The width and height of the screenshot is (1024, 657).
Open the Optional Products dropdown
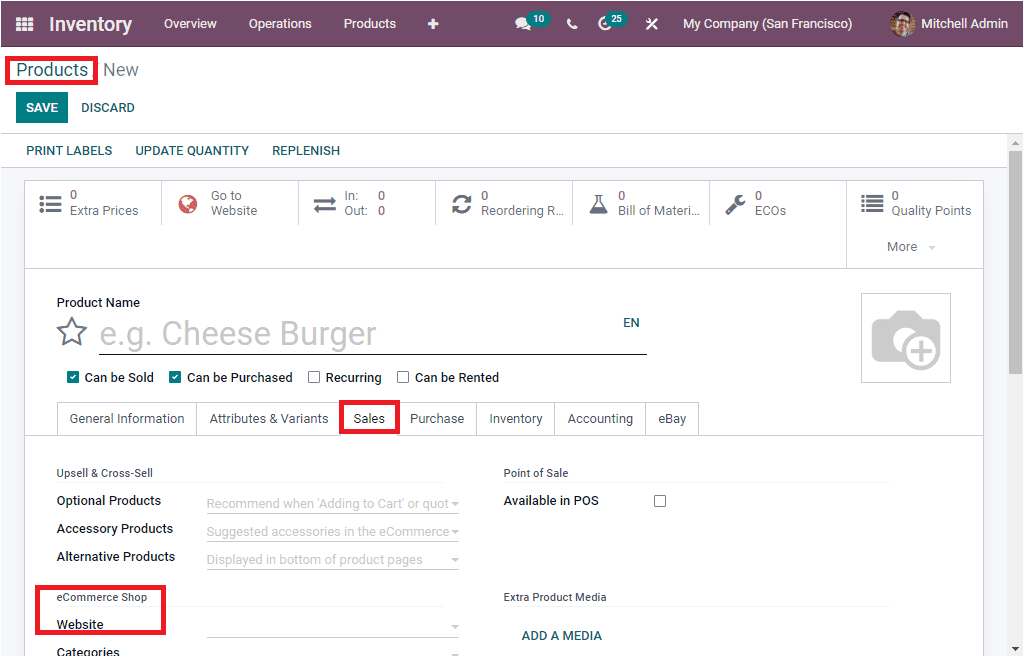(332, 503)
